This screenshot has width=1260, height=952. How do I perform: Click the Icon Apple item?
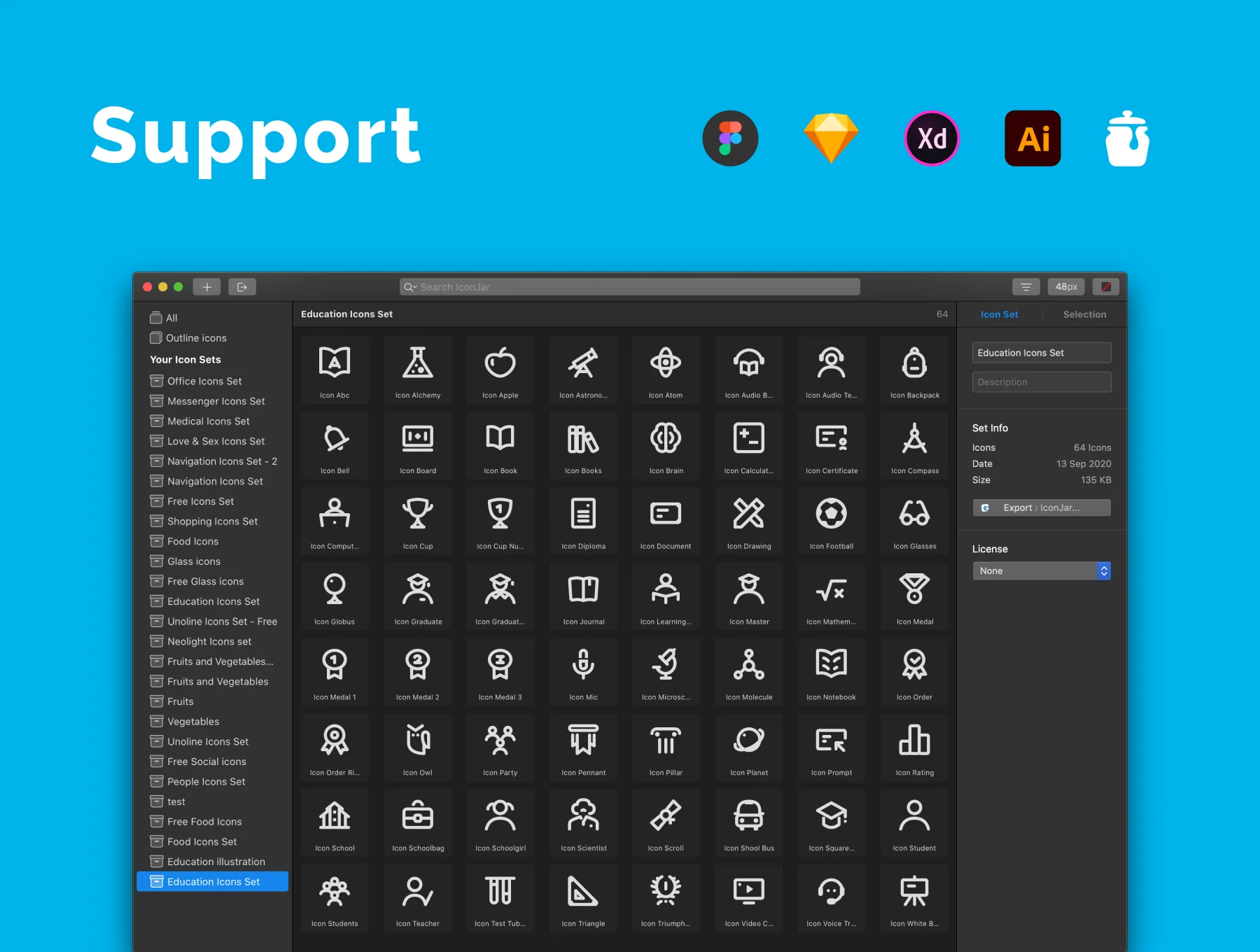500,370
